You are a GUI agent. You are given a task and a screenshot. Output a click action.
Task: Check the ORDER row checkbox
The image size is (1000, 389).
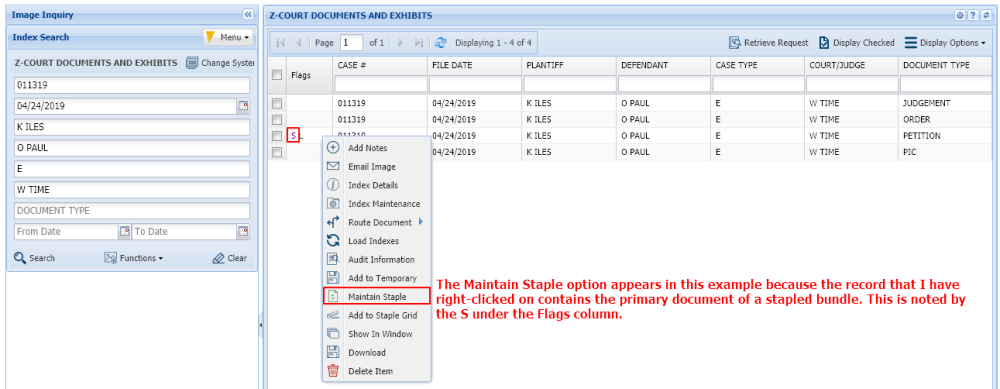(x=277, y=119)
